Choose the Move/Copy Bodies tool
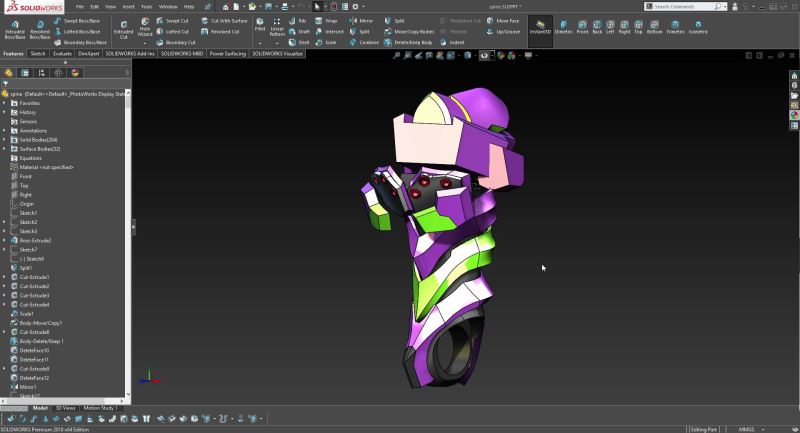Image resolution: width=800 pixels, height=433 pixels. (409, 32)
